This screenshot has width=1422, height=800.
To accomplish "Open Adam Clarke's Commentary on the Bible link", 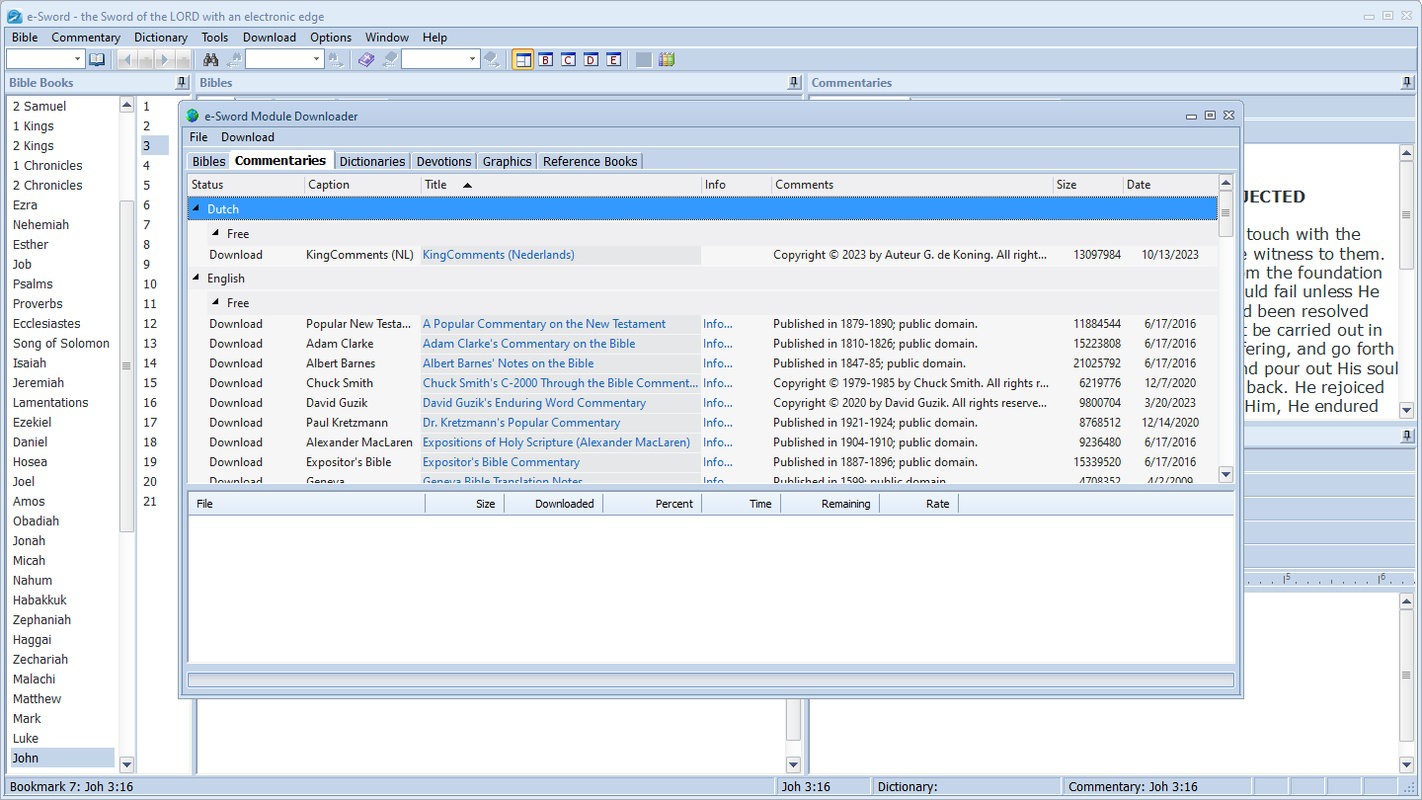I will pos(529,343).
